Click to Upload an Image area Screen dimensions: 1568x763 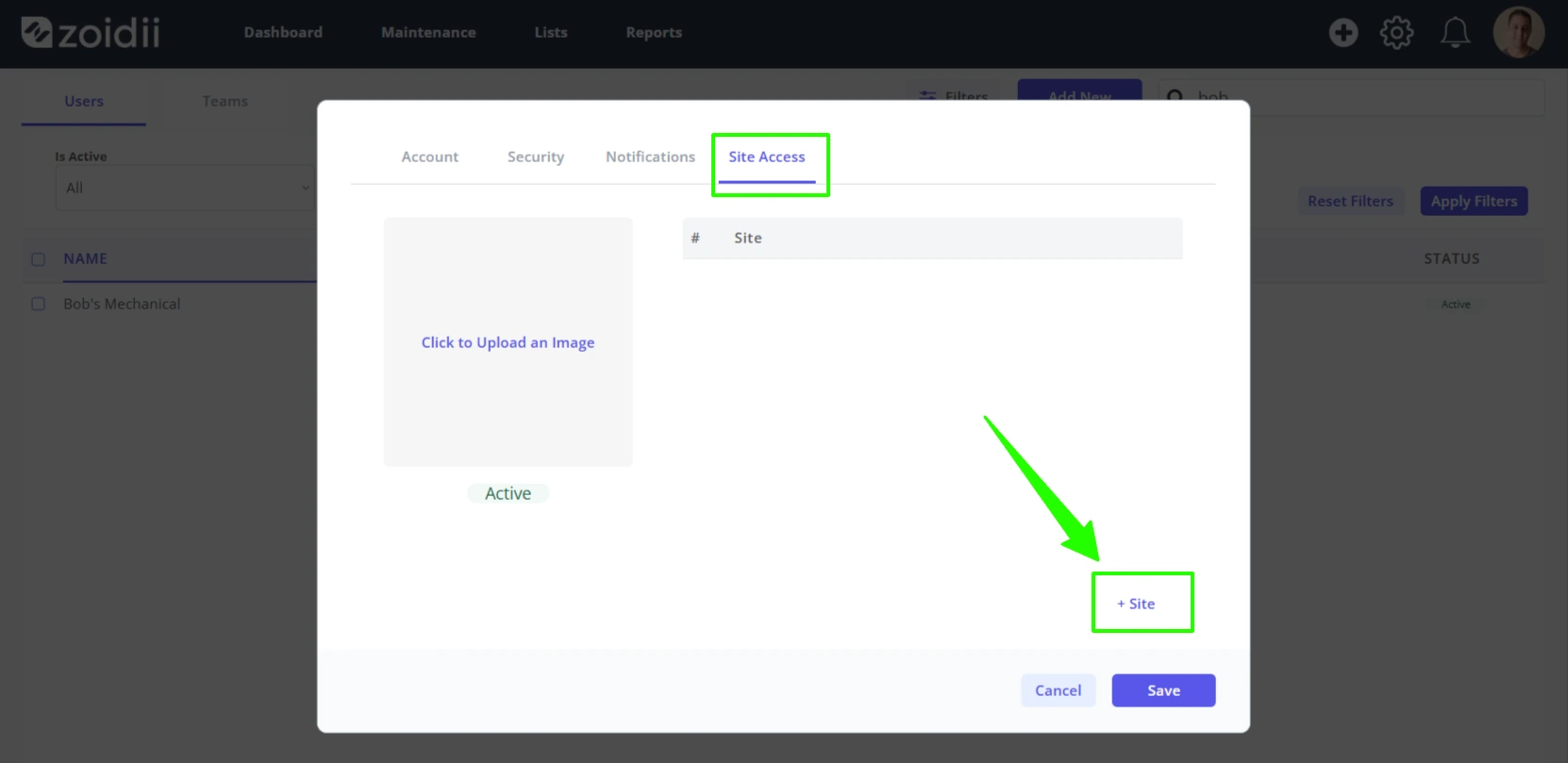coord(508,342)
